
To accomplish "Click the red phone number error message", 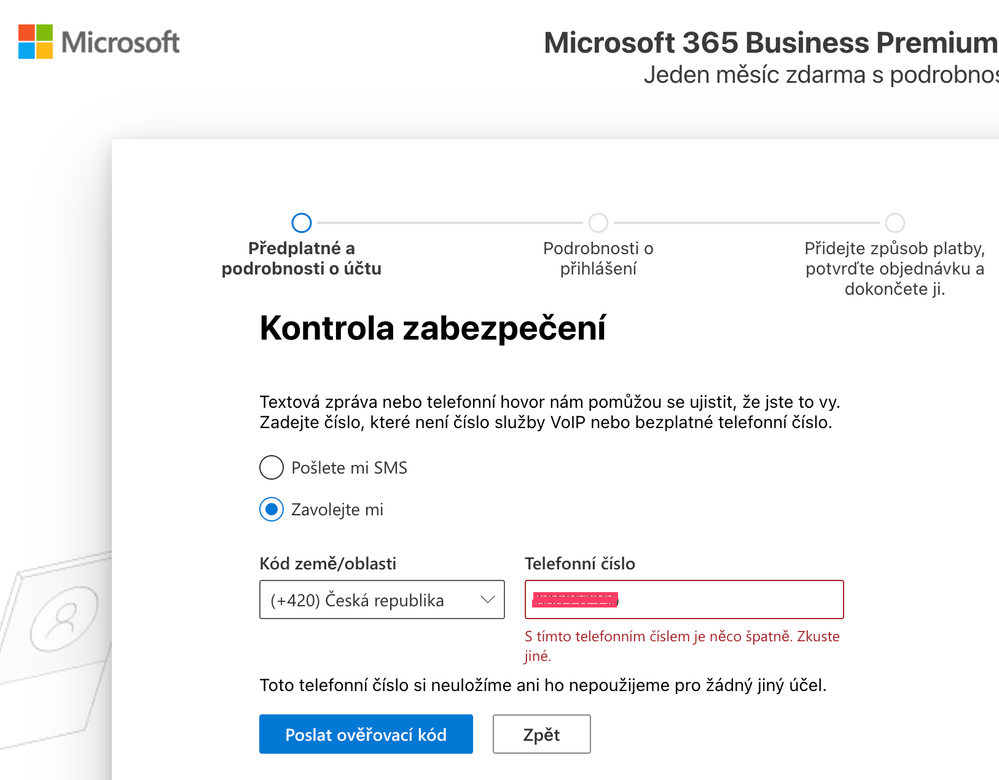I will point(682,646).
